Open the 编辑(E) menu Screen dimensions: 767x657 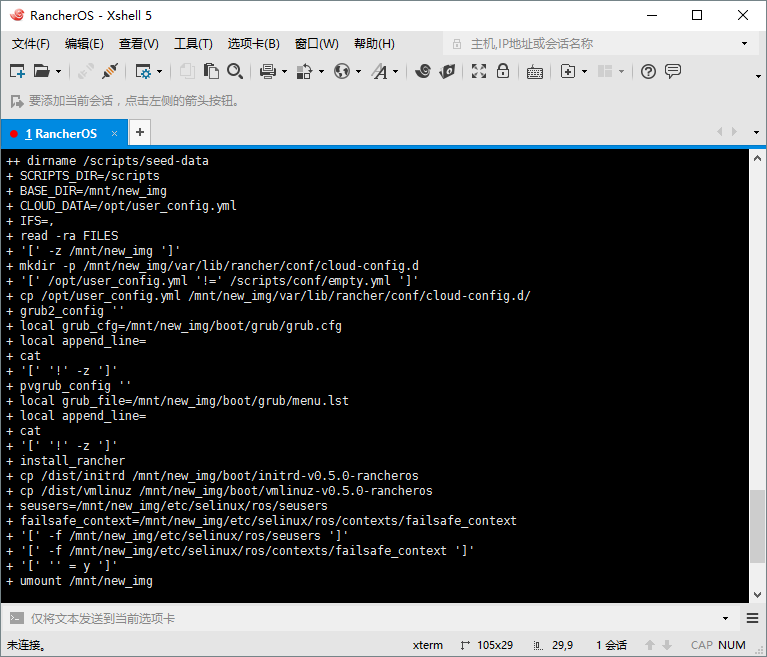tap(84, 44)
